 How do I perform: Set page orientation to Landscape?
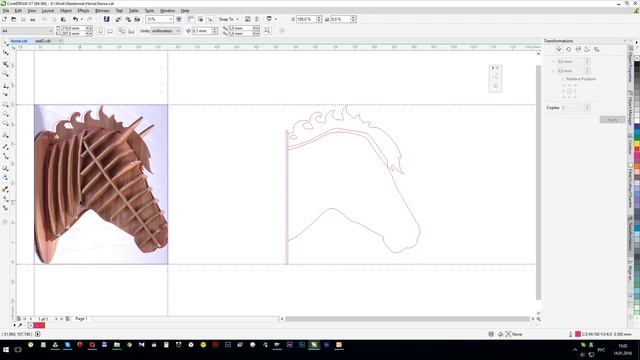click(110, 31)
